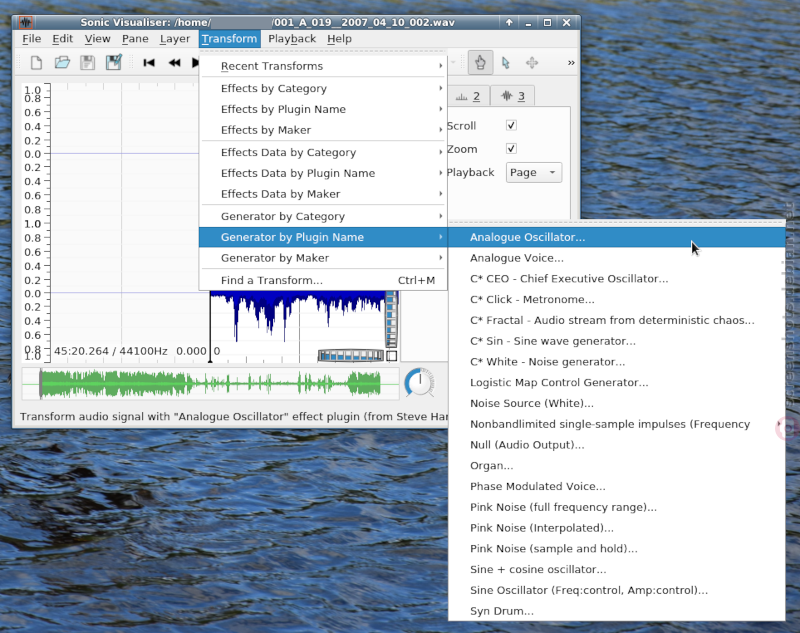The width and height of the screenshot is (800, 633).
Task: Click the vertical zoom thumbwheel
Action: tap(391, 319)
